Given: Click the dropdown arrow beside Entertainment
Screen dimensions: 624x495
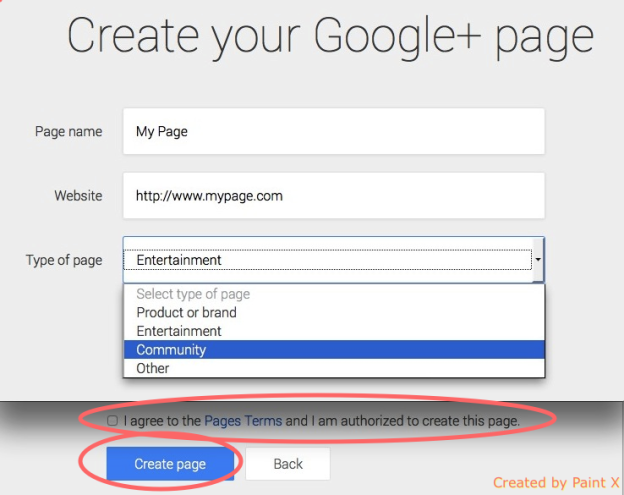Looking at the screenshot, I should pos(539,260).
